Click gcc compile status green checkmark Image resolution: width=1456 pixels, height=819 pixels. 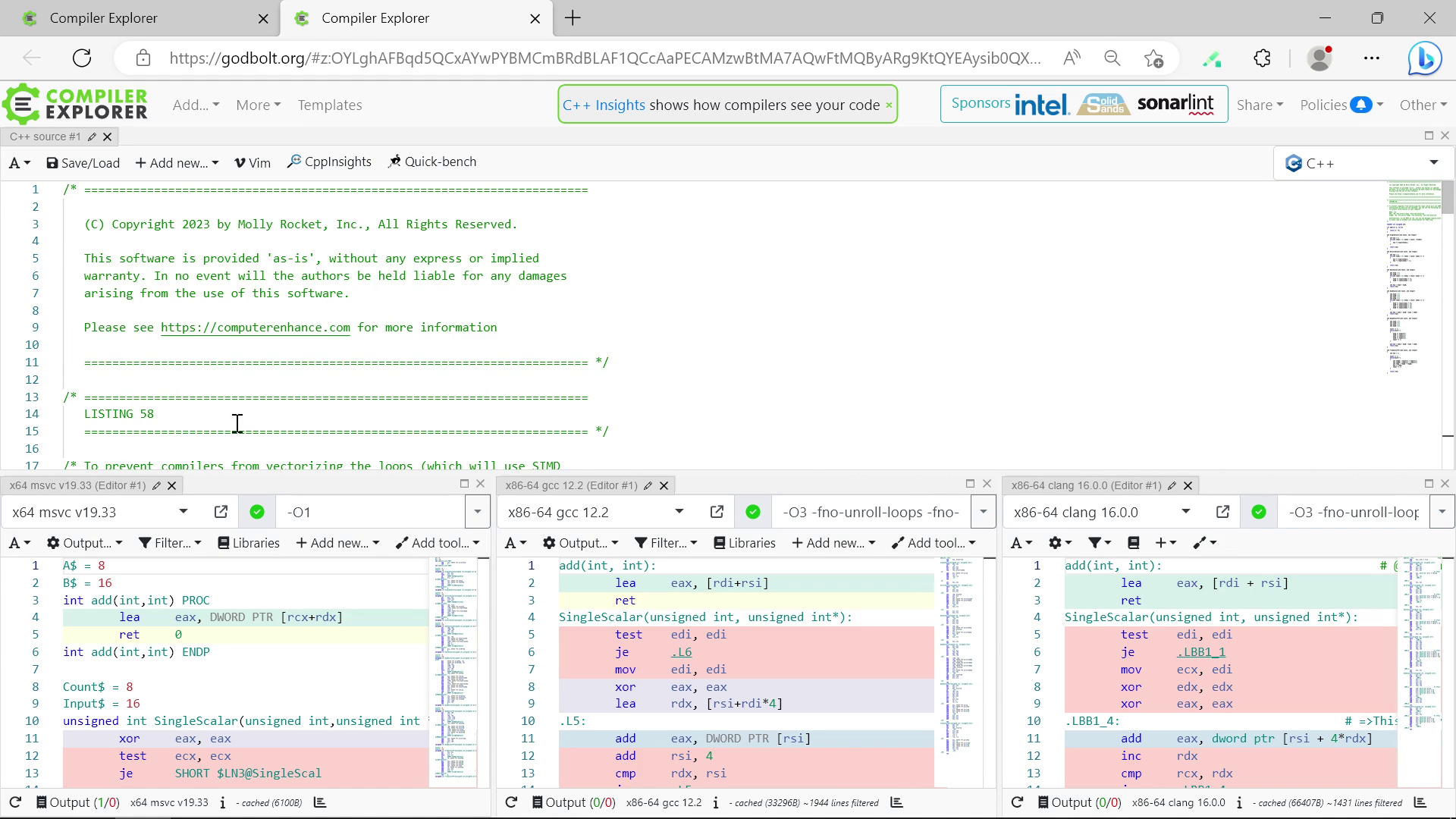753,513
